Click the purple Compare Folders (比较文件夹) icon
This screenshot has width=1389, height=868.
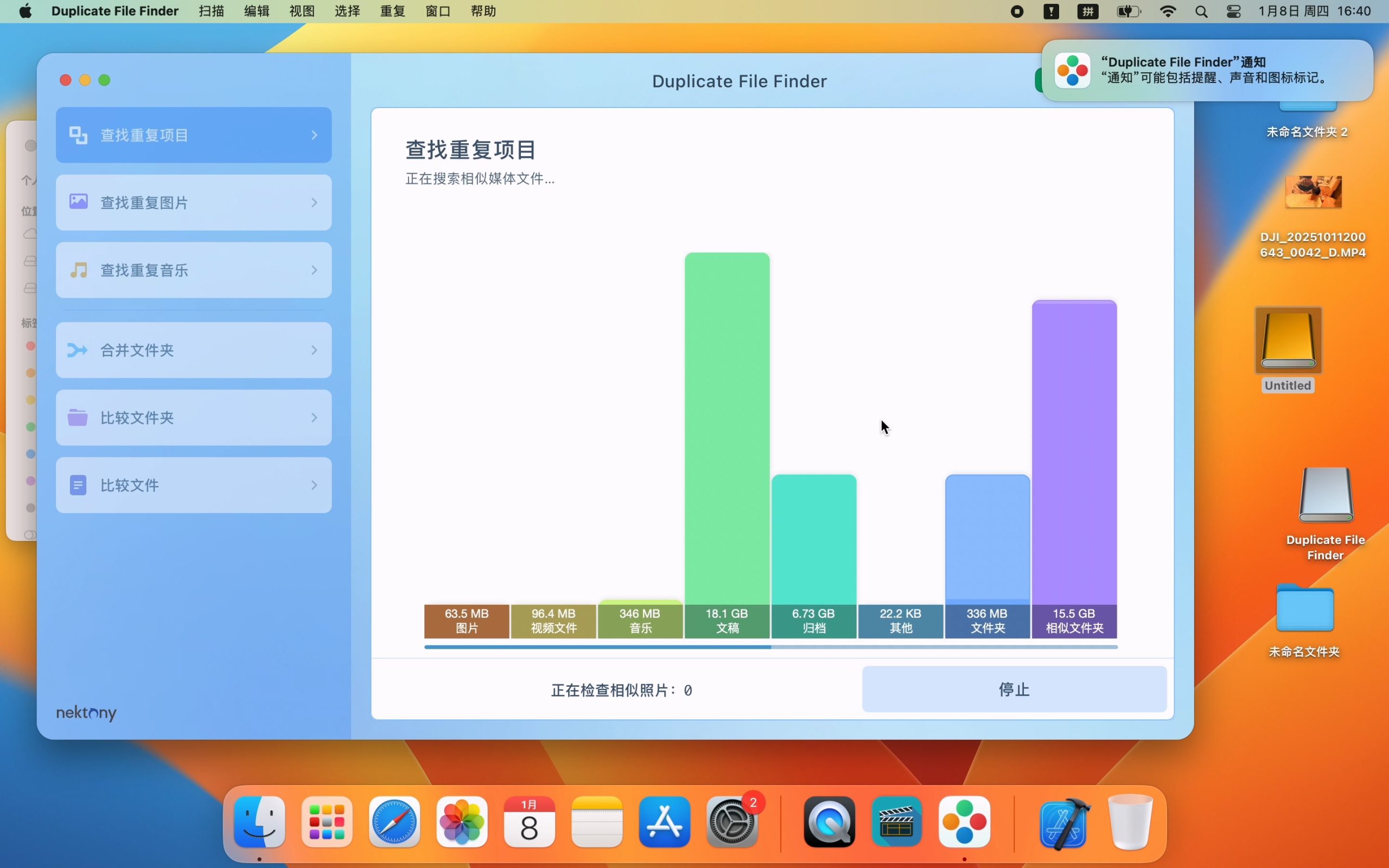(78, 417)
